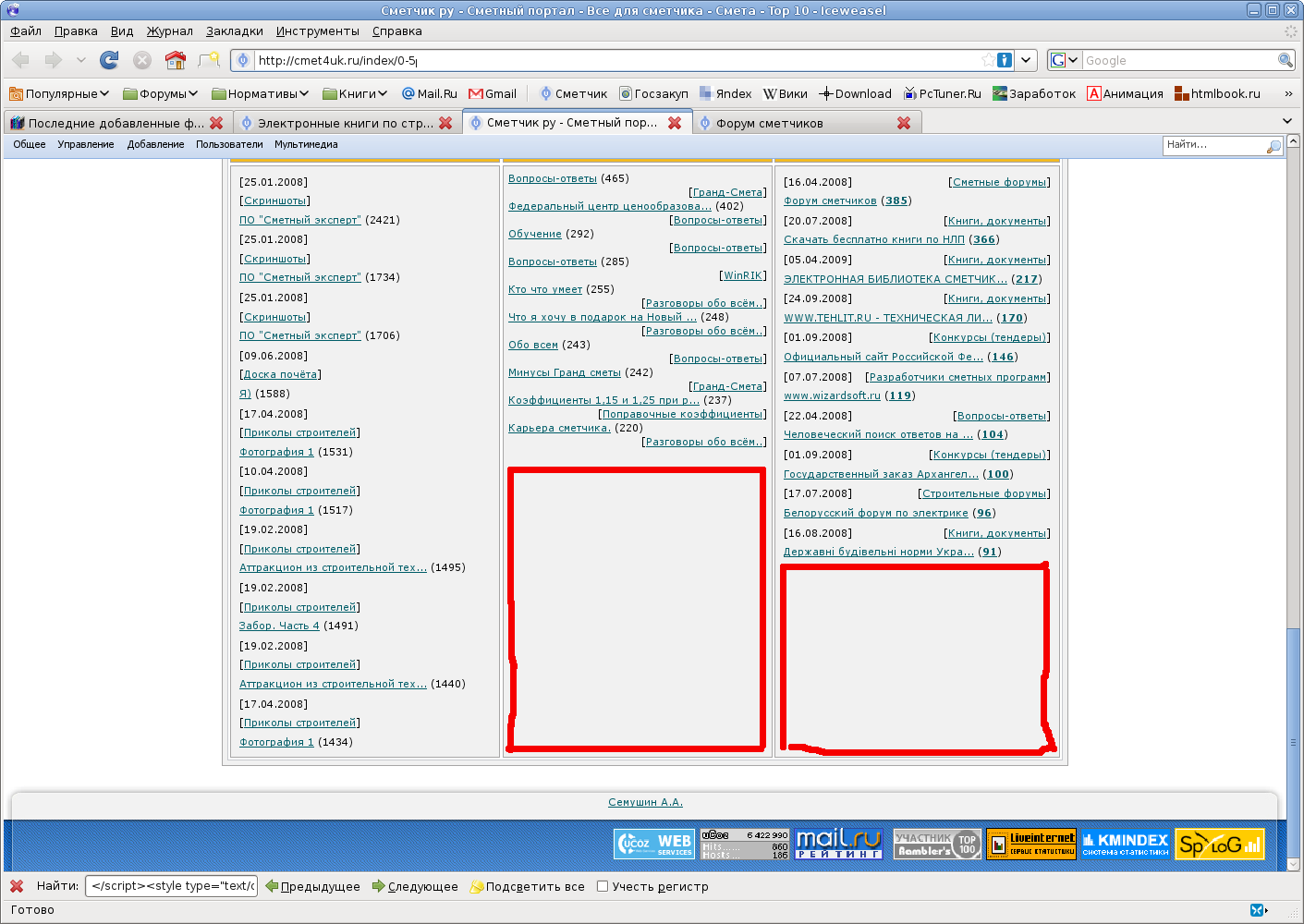
Task: Open the LiveInternet statistics badge
Action: click(1031, 844)
